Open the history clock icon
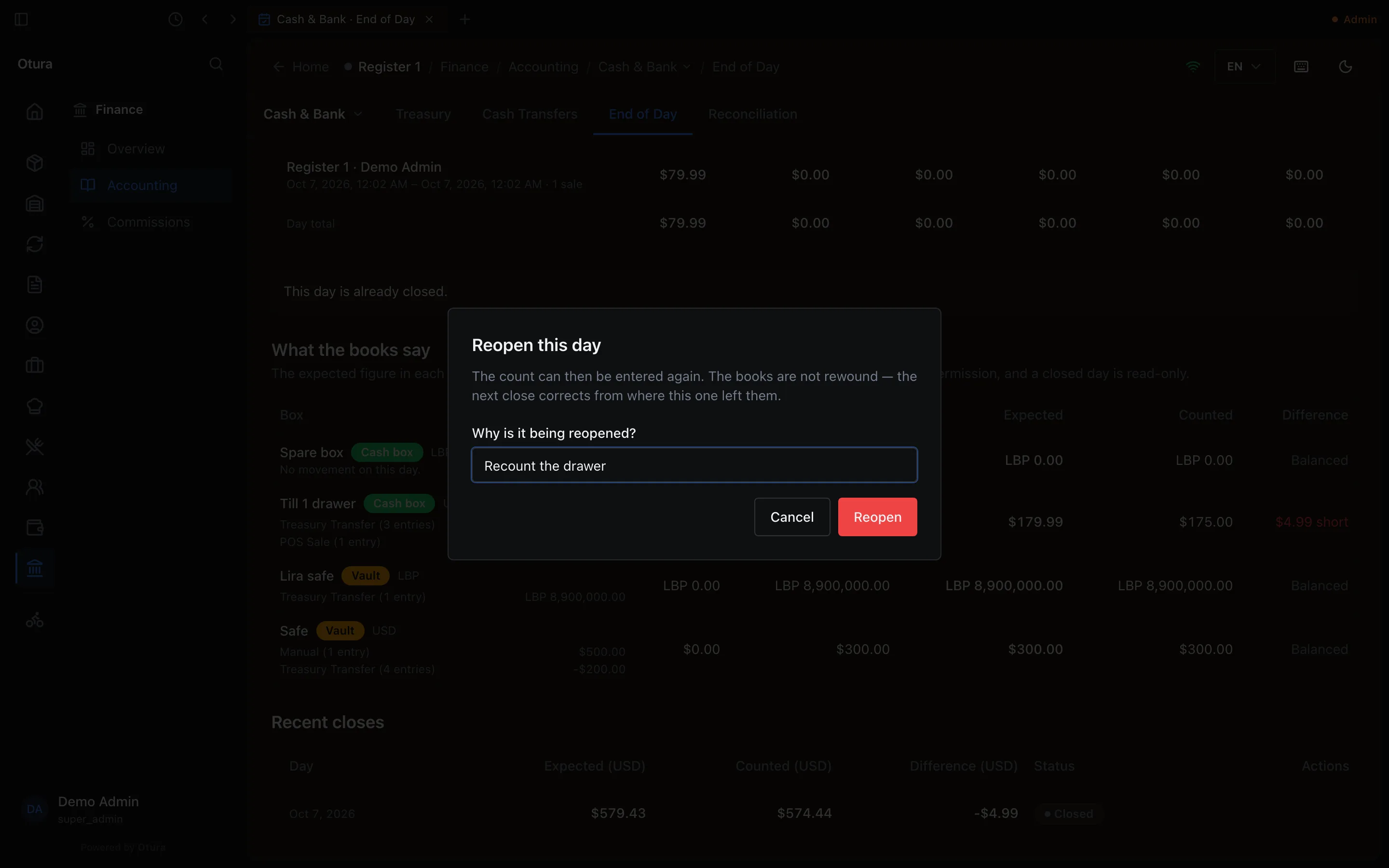Screen dimensions: 1389x868 point(176,19)
